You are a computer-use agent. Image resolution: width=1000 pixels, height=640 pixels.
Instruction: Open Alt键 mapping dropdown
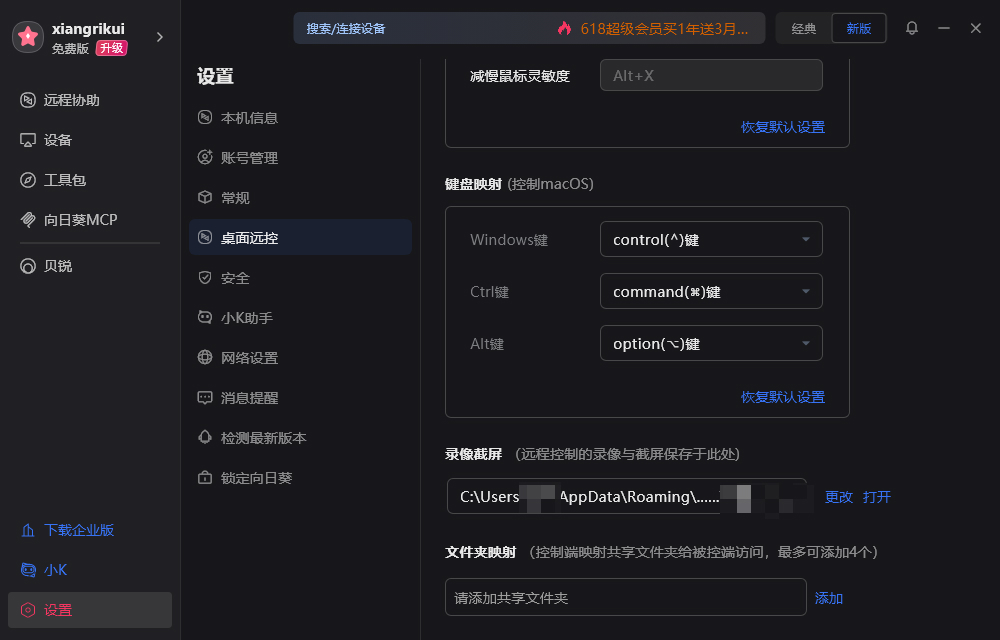pos(711,344)
